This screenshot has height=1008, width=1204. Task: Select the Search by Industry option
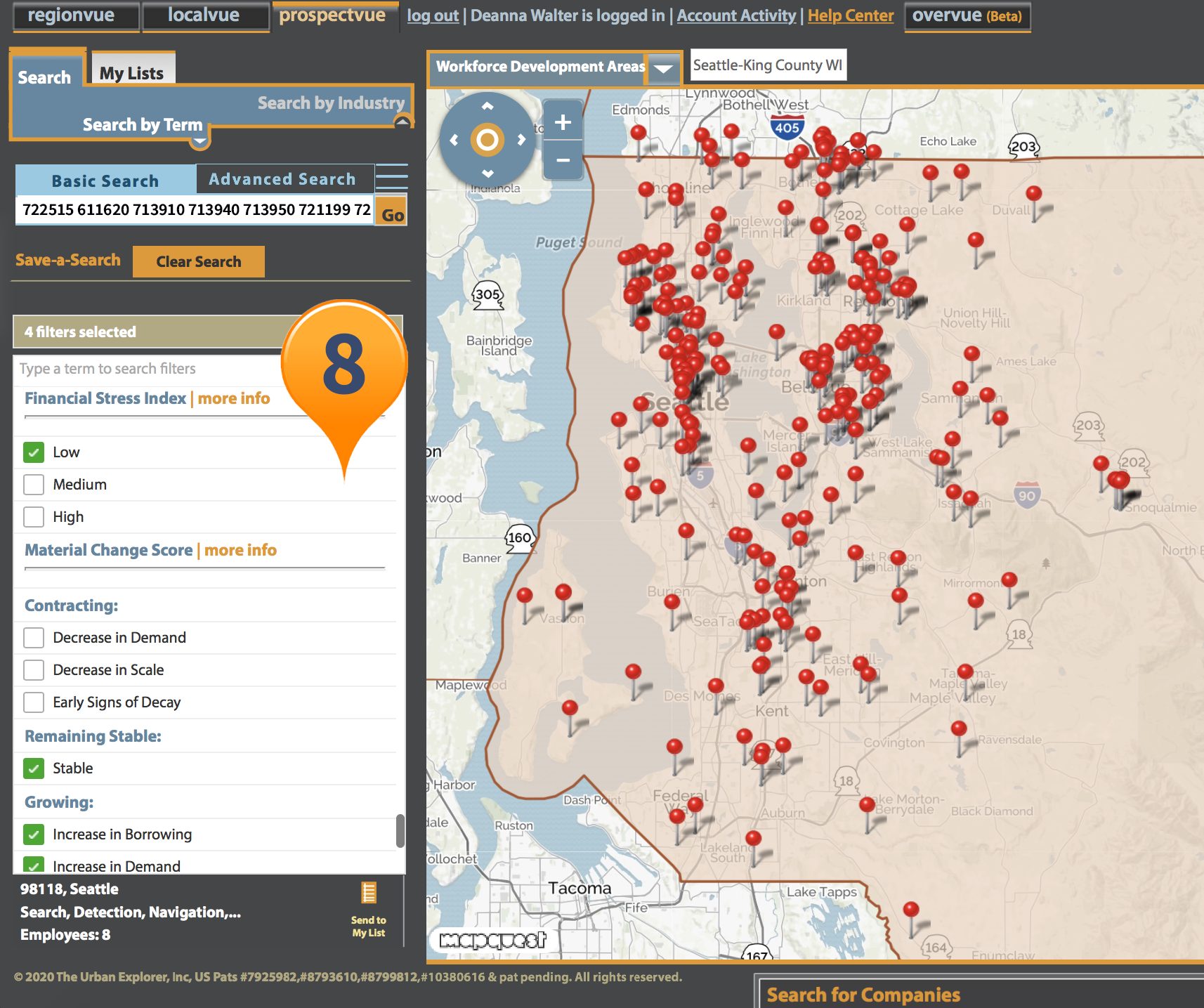point(331,103)
